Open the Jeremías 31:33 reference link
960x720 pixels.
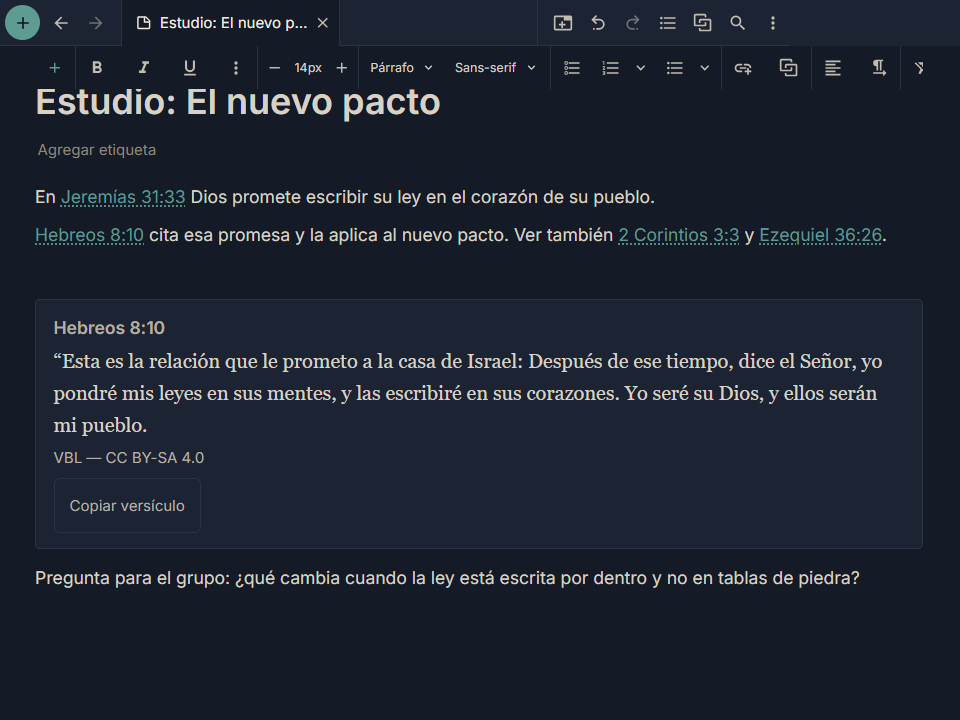123,197
